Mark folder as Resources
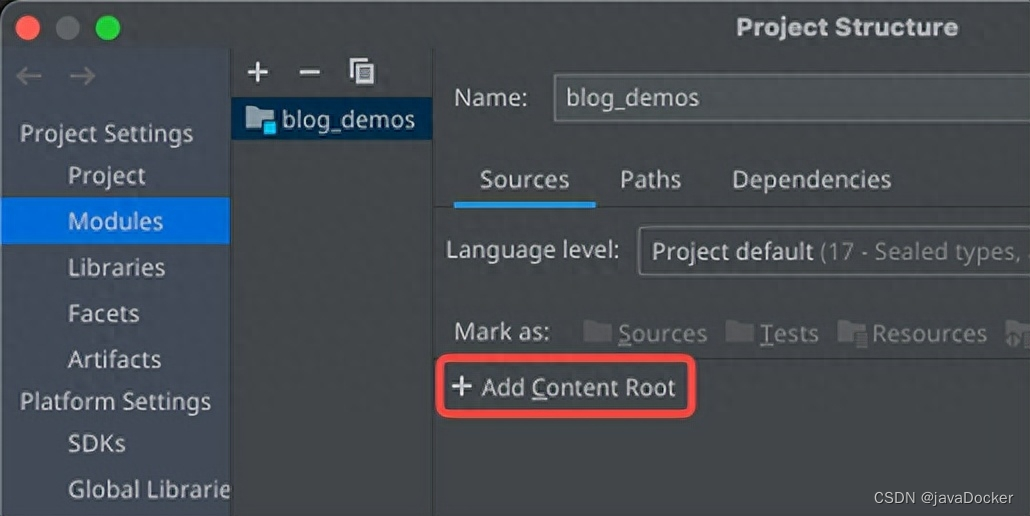The height and width of the screenshot is (516, 1030). pos(912,333)
